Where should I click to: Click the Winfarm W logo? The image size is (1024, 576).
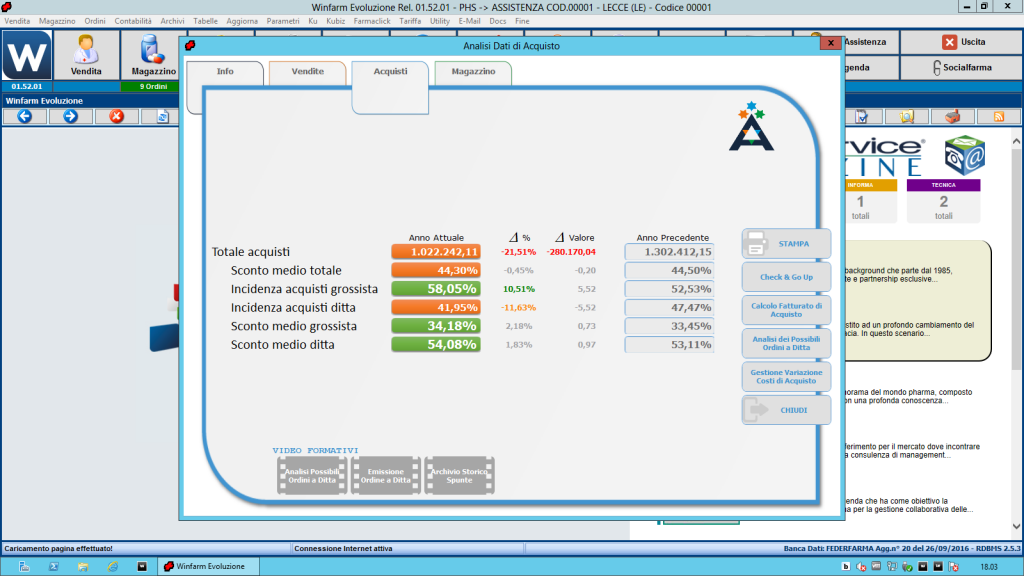pos(27,56)
